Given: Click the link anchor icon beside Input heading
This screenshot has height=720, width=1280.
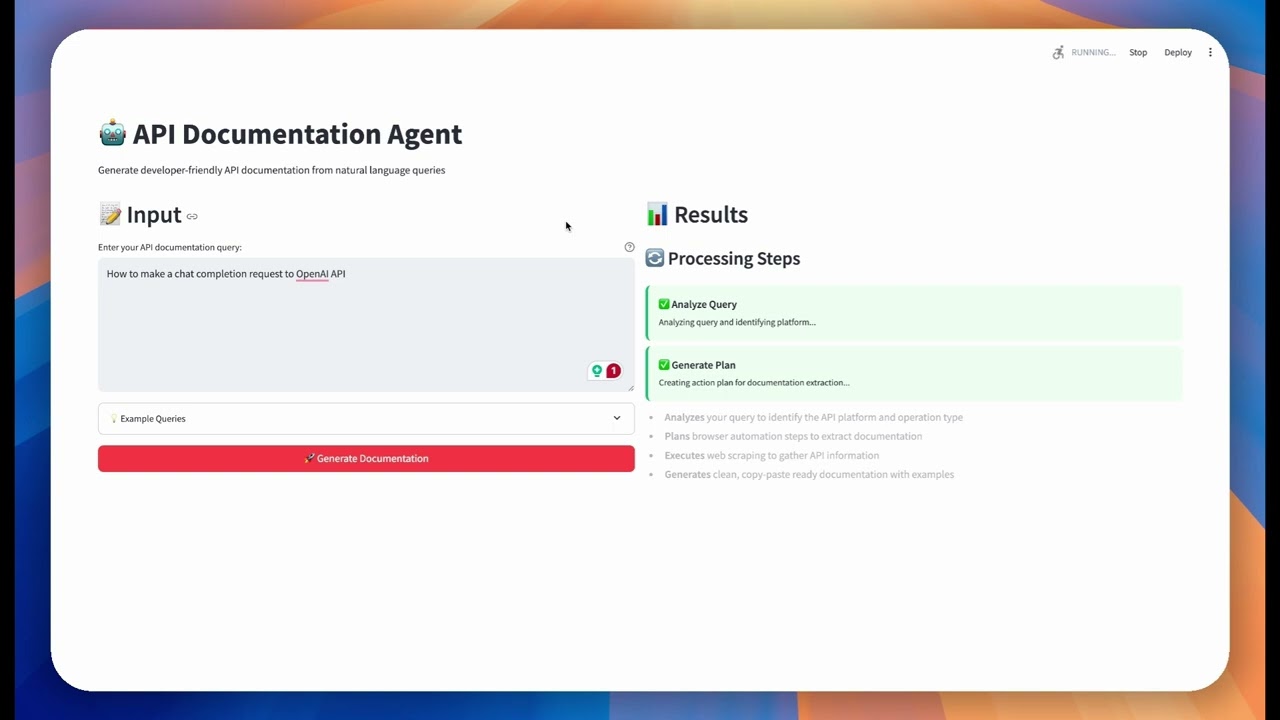Looking at the screenshot, I should pyautogui.click(x=191, y=215).
